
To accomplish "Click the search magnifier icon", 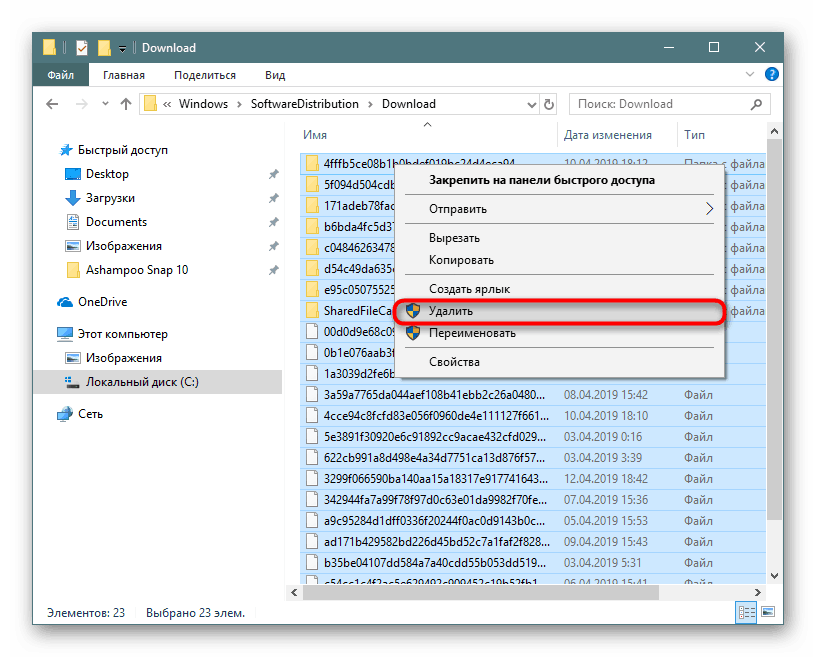I will [x=756, y=104].
